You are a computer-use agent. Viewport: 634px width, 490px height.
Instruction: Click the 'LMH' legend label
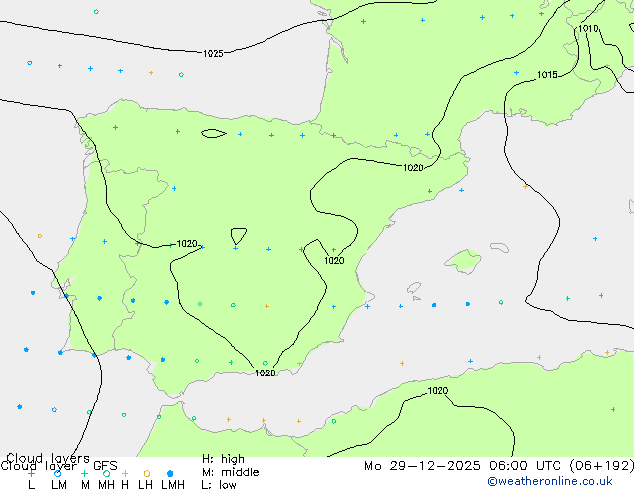pos(173,484)
